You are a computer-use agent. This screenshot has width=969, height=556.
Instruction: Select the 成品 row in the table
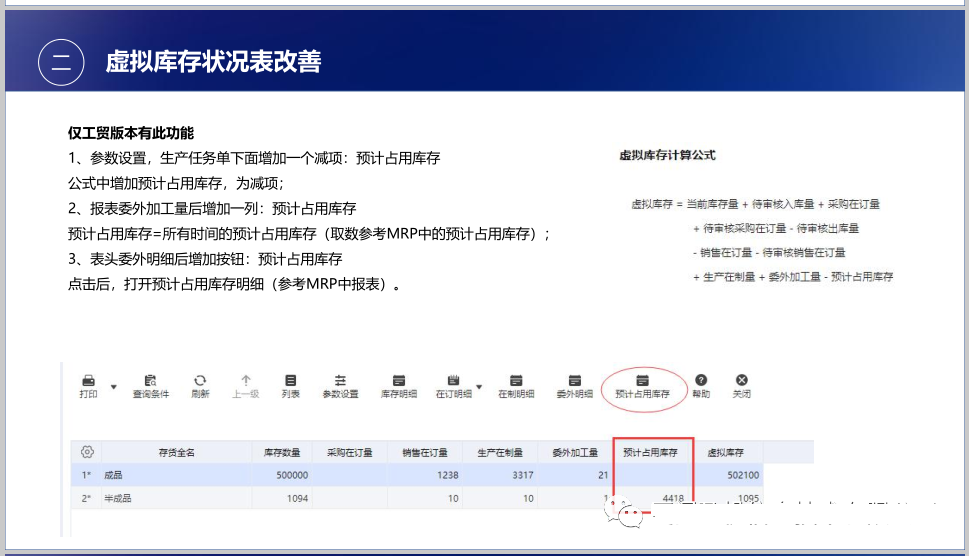[176, 476]
